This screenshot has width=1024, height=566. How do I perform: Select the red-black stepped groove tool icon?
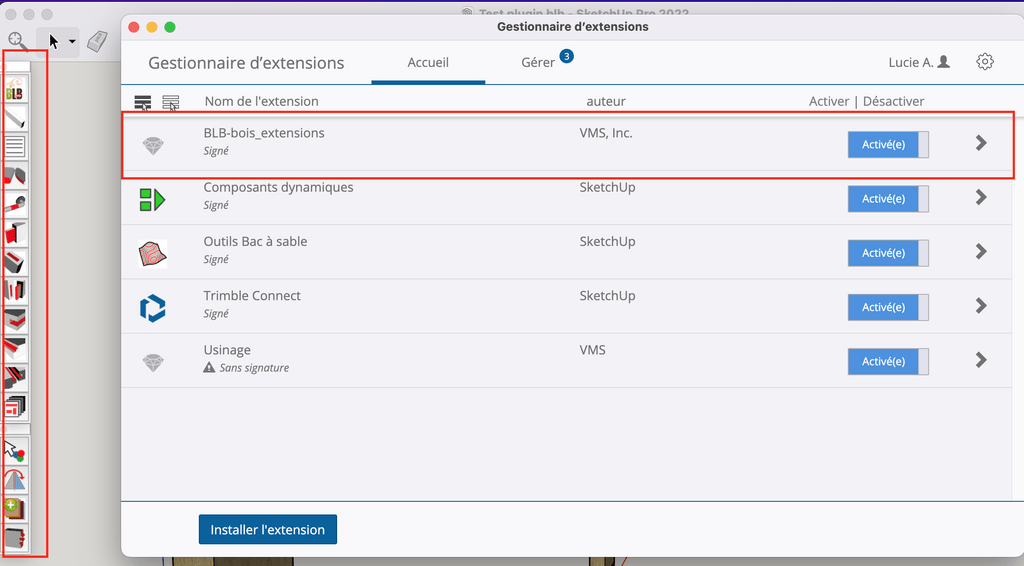point(15,377)
